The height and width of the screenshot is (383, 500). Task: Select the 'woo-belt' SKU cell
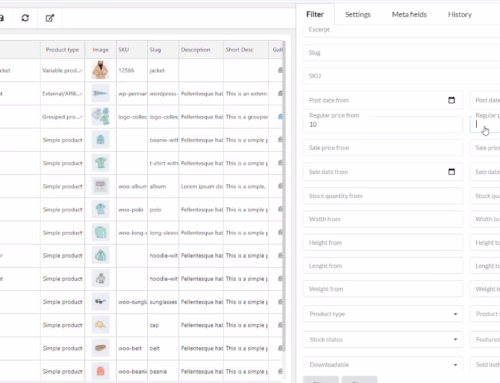click(x=132, y=348)
